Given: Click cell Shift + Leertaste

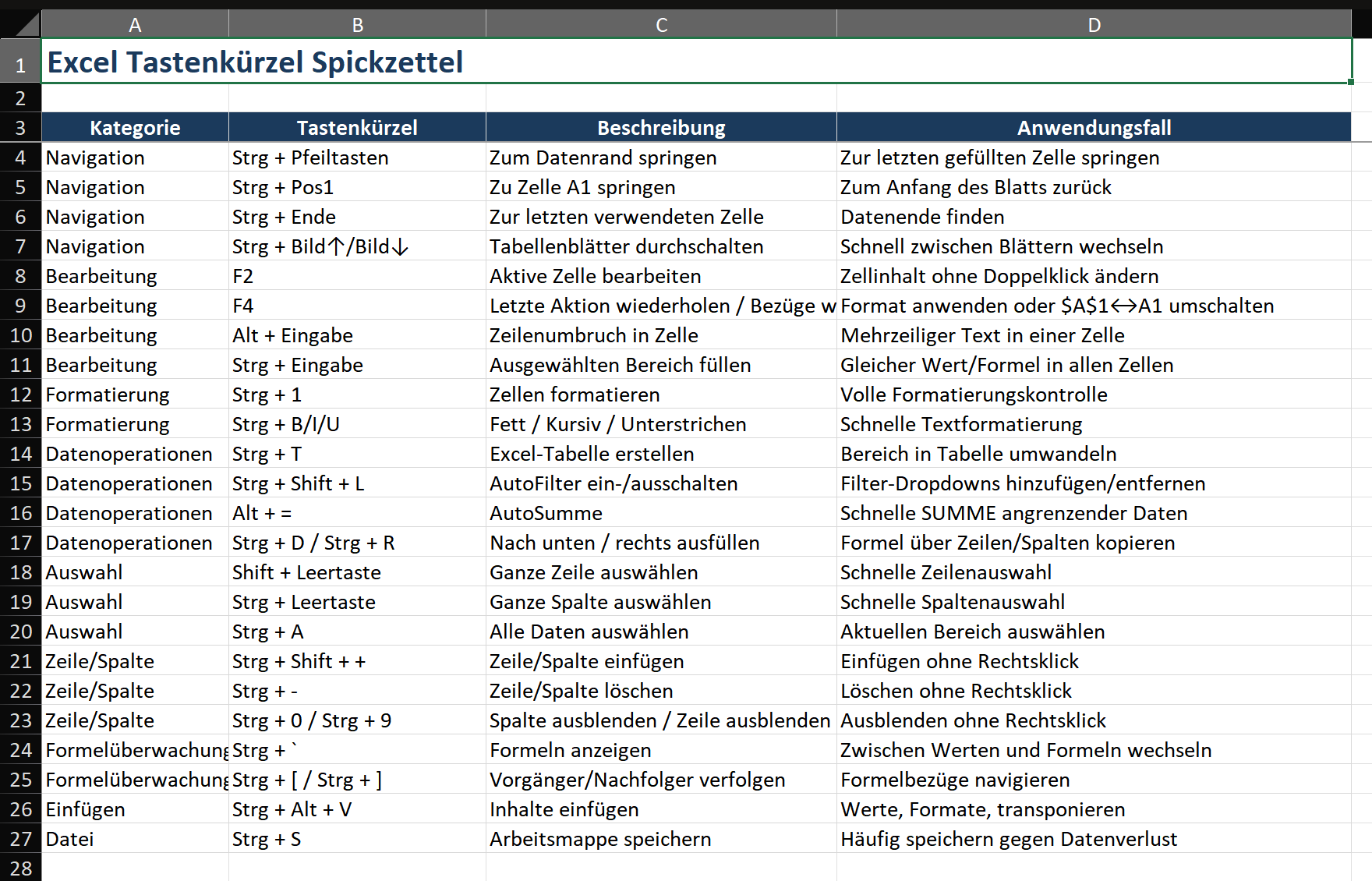Looking at the screenshot, I should [357, 572].
